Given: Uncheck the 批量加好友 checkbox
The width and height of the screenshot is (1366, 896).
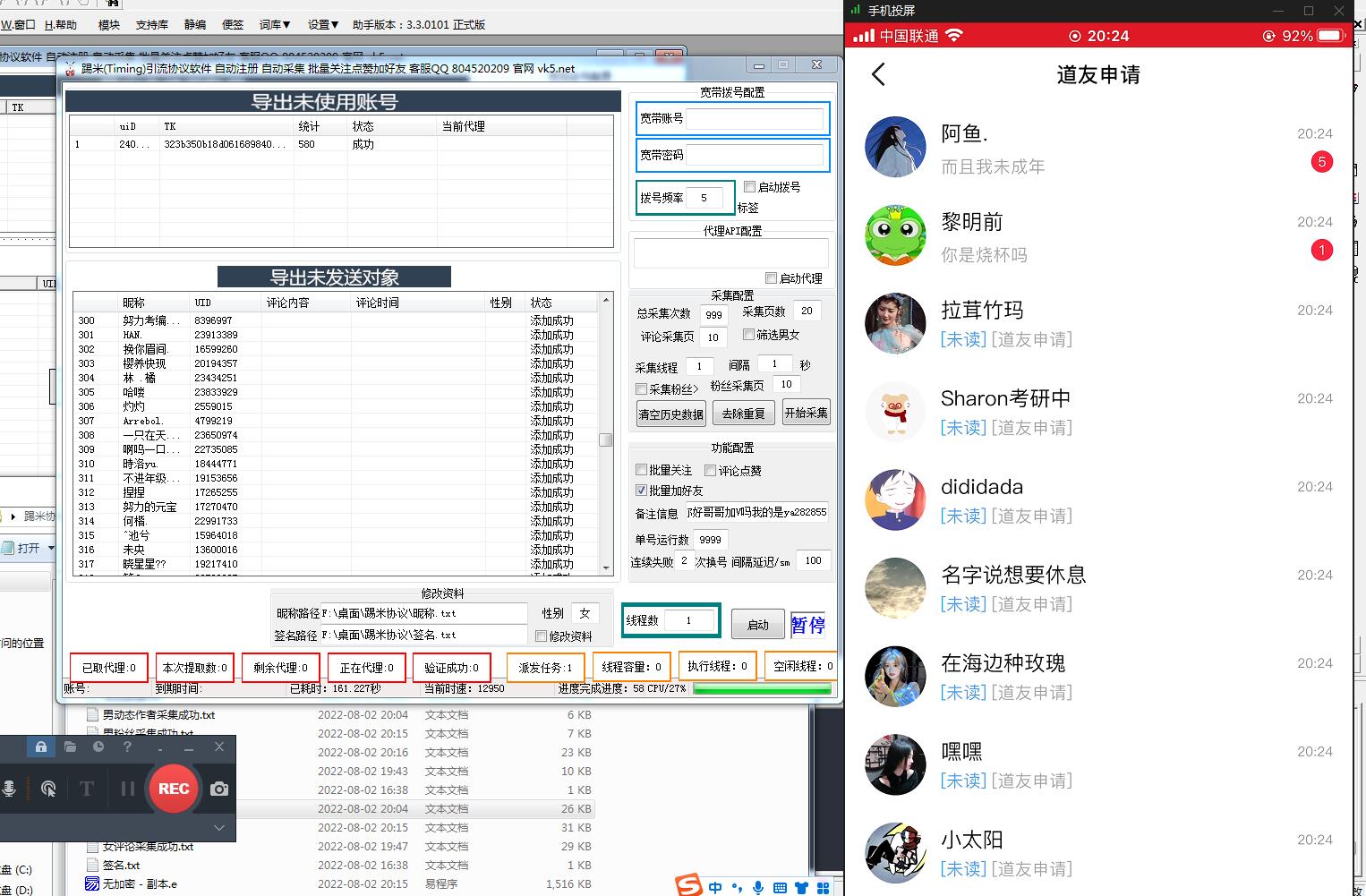Looking at the screenshot, I should (642, 490).
